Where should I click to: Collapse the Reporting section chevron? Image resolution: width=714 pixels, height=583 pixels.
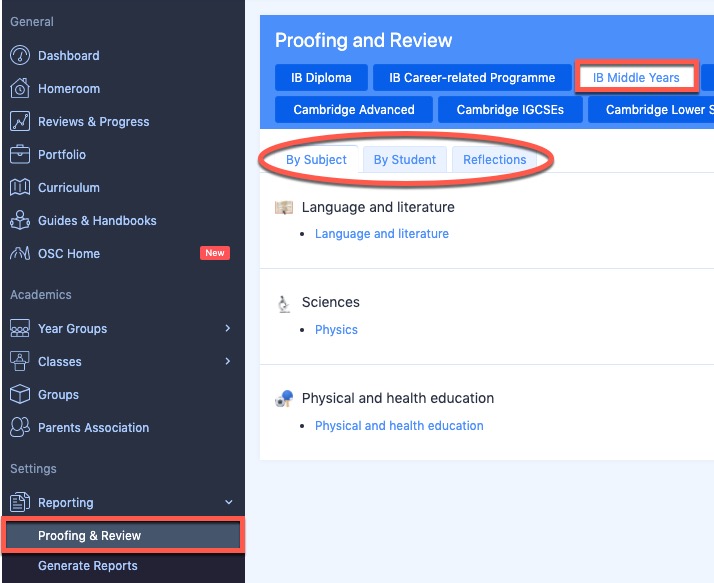click(x=229, y=502)
